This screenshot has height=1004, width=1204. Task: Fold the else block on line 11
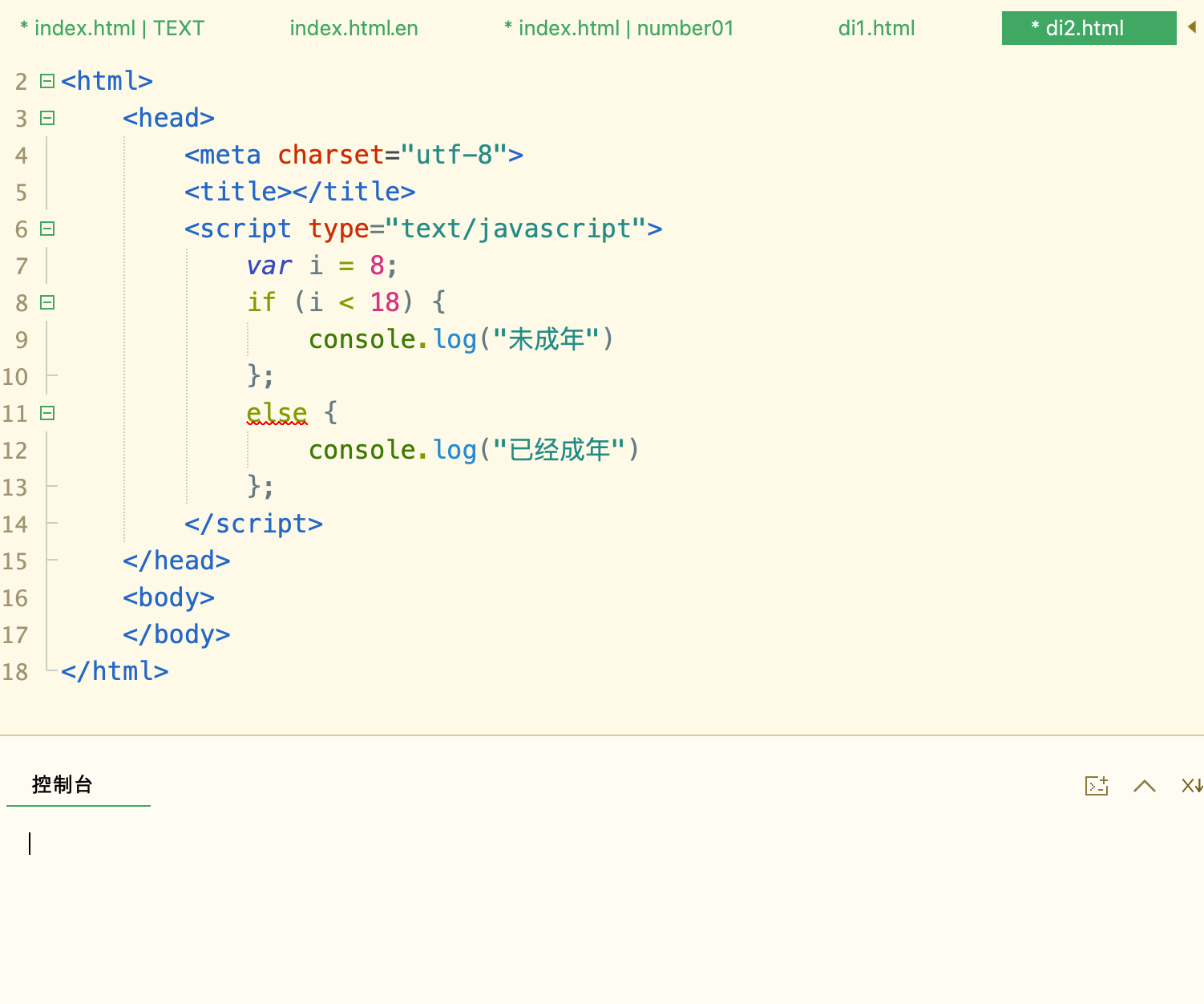tap(47, 413)
